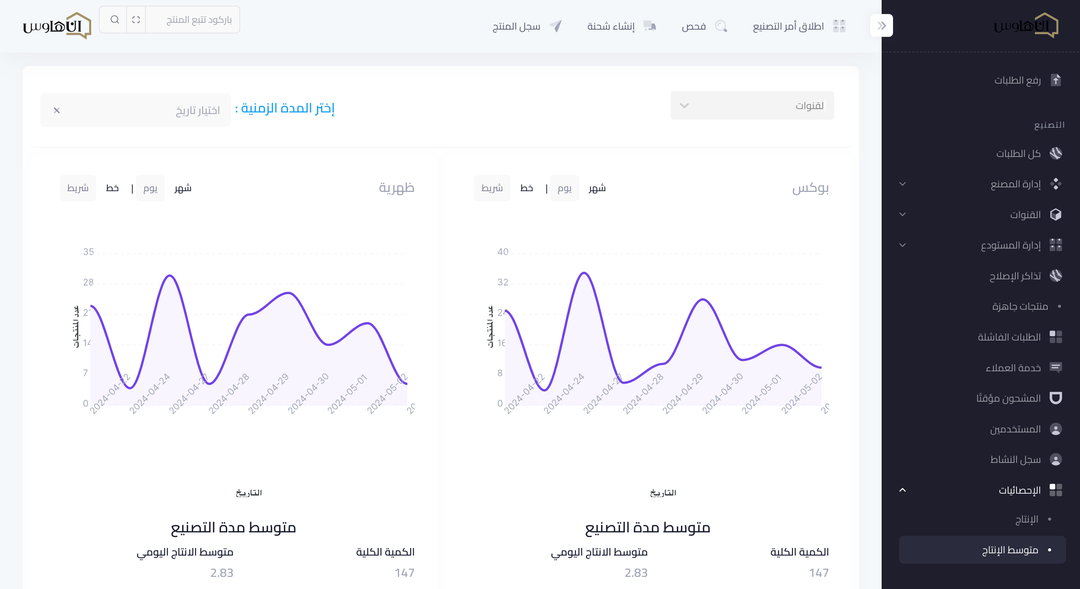
Task: Click the رفع الطلبات upload icon
Action: 1056,80
